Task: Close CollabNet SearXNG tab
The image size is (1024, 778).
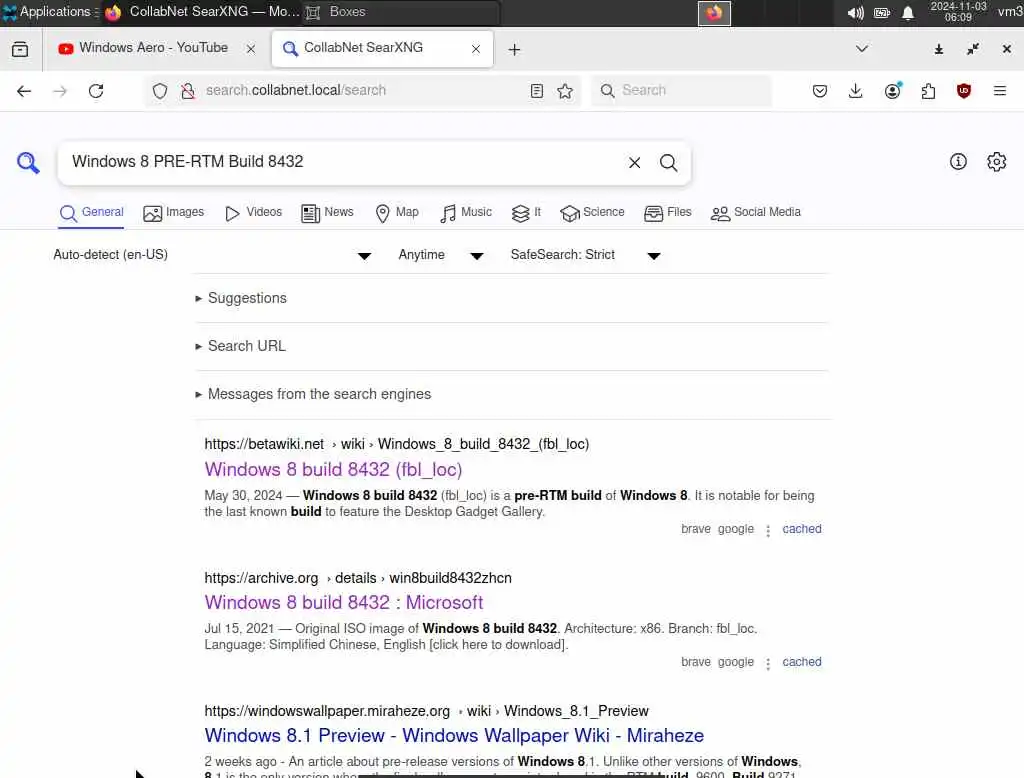Action: click(476, 49)
